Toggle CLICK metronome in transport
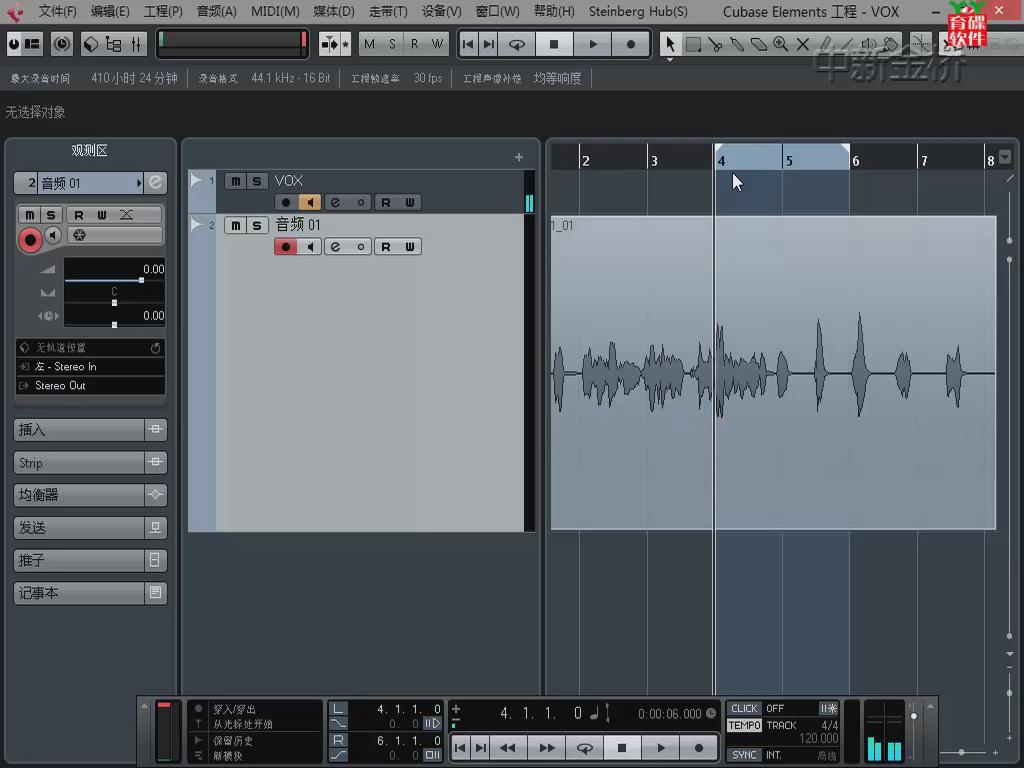The image size is (1024, 768). (x=744, y=709)
